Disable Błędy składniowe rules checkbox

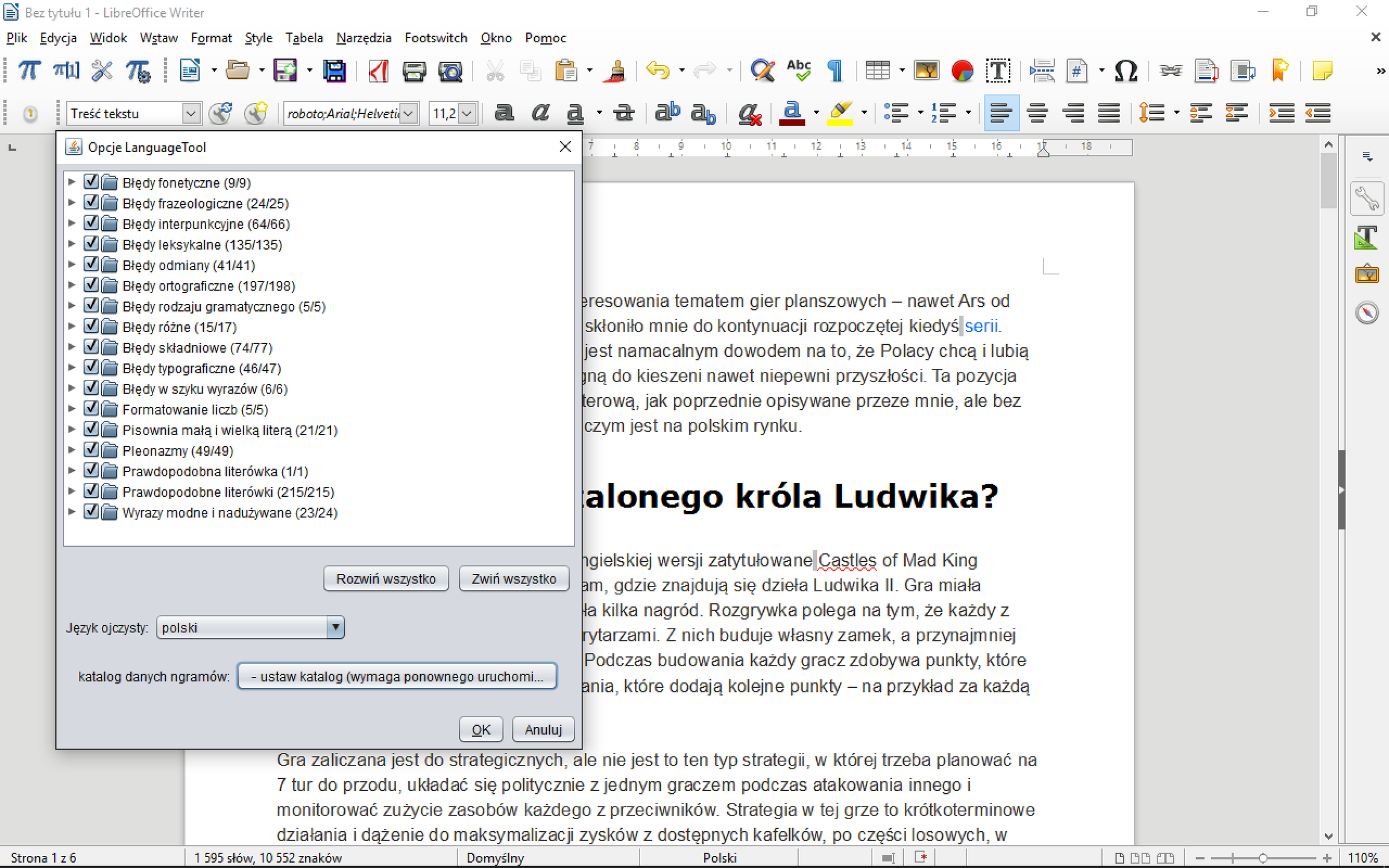91,347
